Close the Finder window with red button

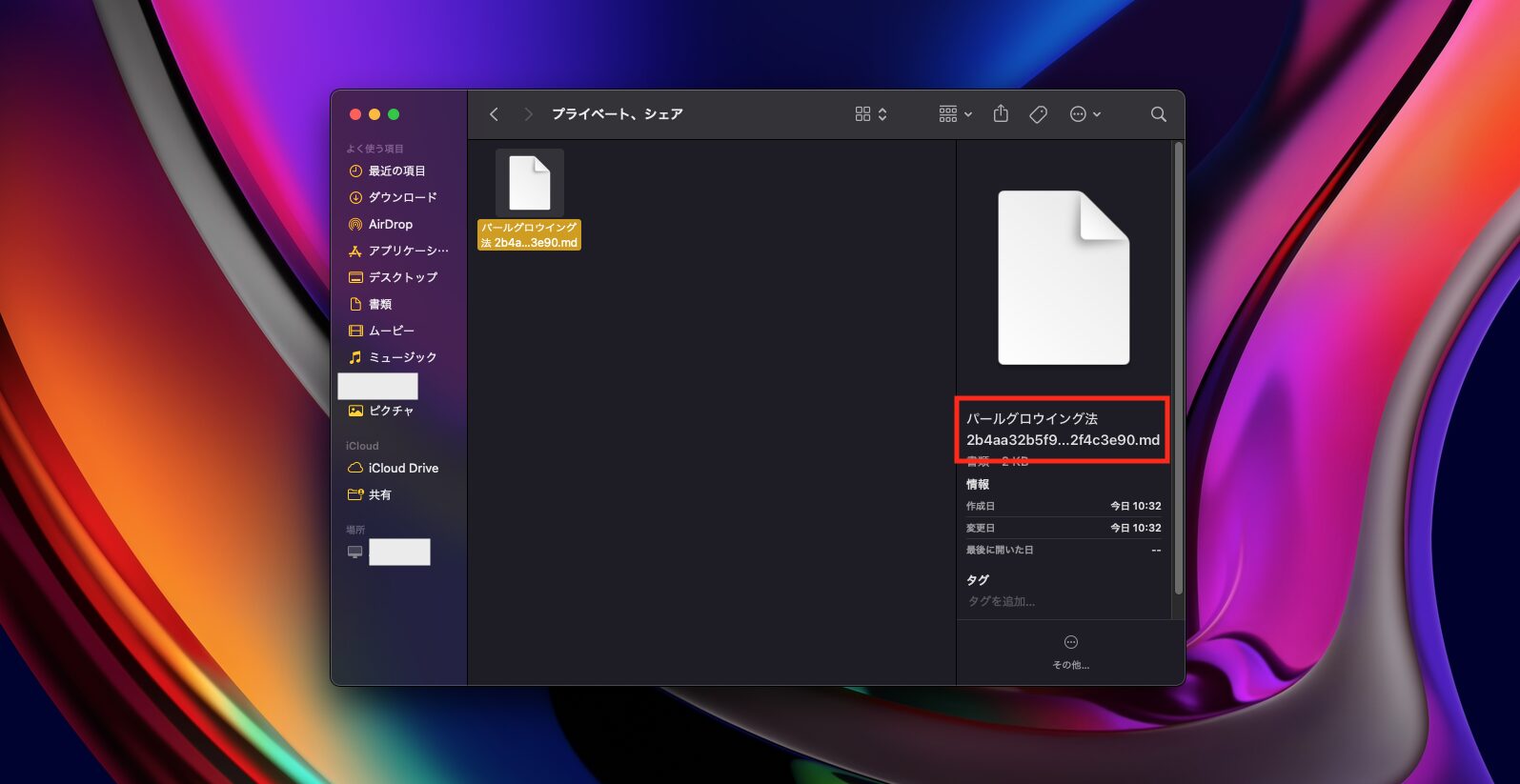tap(355, 114)
